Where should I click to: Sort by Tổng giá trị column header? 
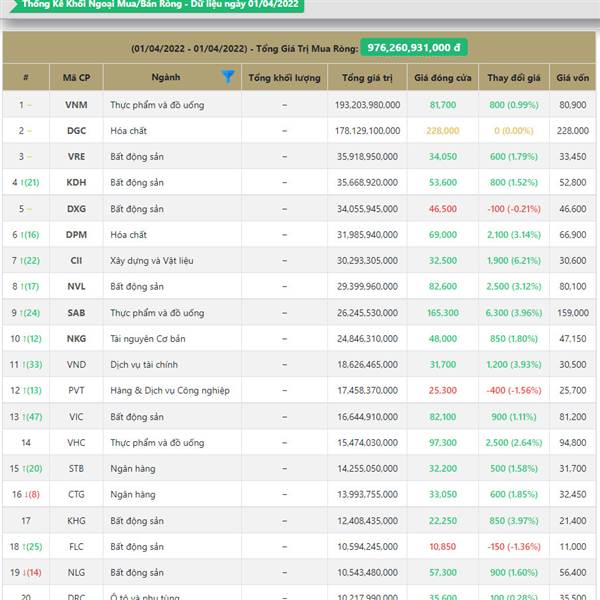point(367,78)
